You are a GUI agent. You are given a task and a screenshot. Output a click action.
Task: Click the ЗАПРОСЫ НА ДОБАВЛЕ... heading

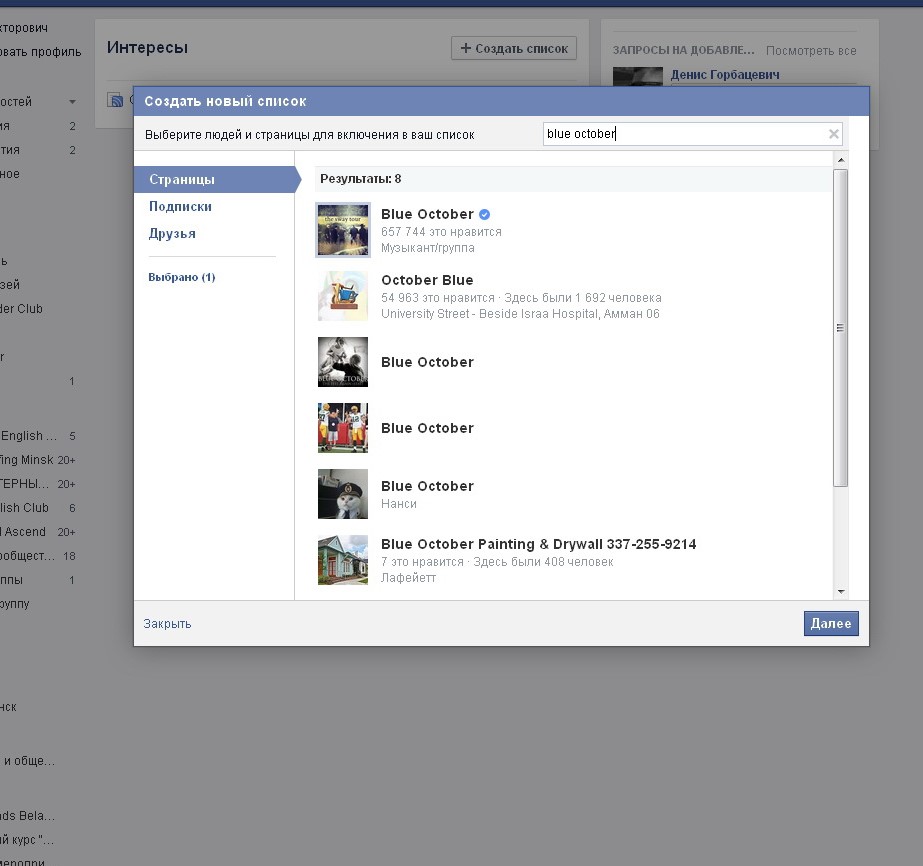point(683,50)
